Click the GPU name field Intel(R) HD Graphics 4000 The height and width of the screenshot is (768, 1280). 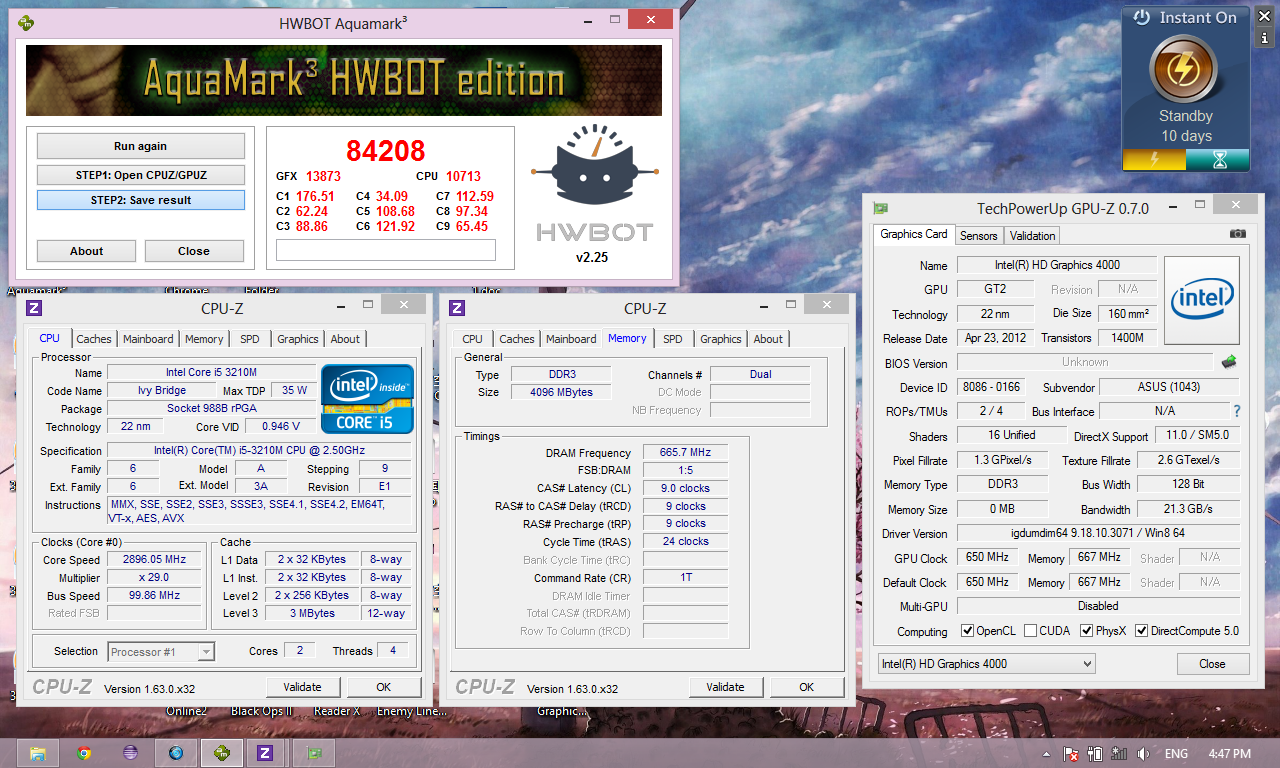pyautogui.click(x=1057, y=265)
